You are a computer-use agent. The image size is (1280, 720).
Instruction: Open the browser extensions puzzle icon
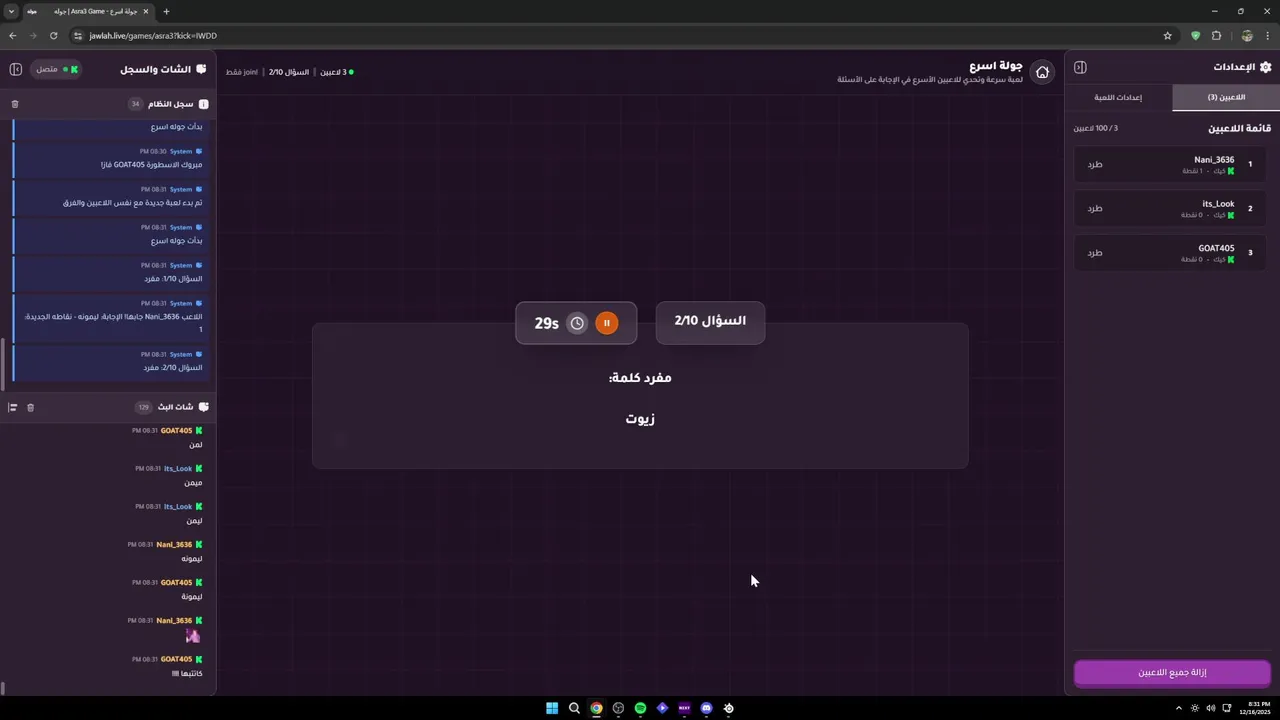pyautogui.click(x=1216, y=35)
